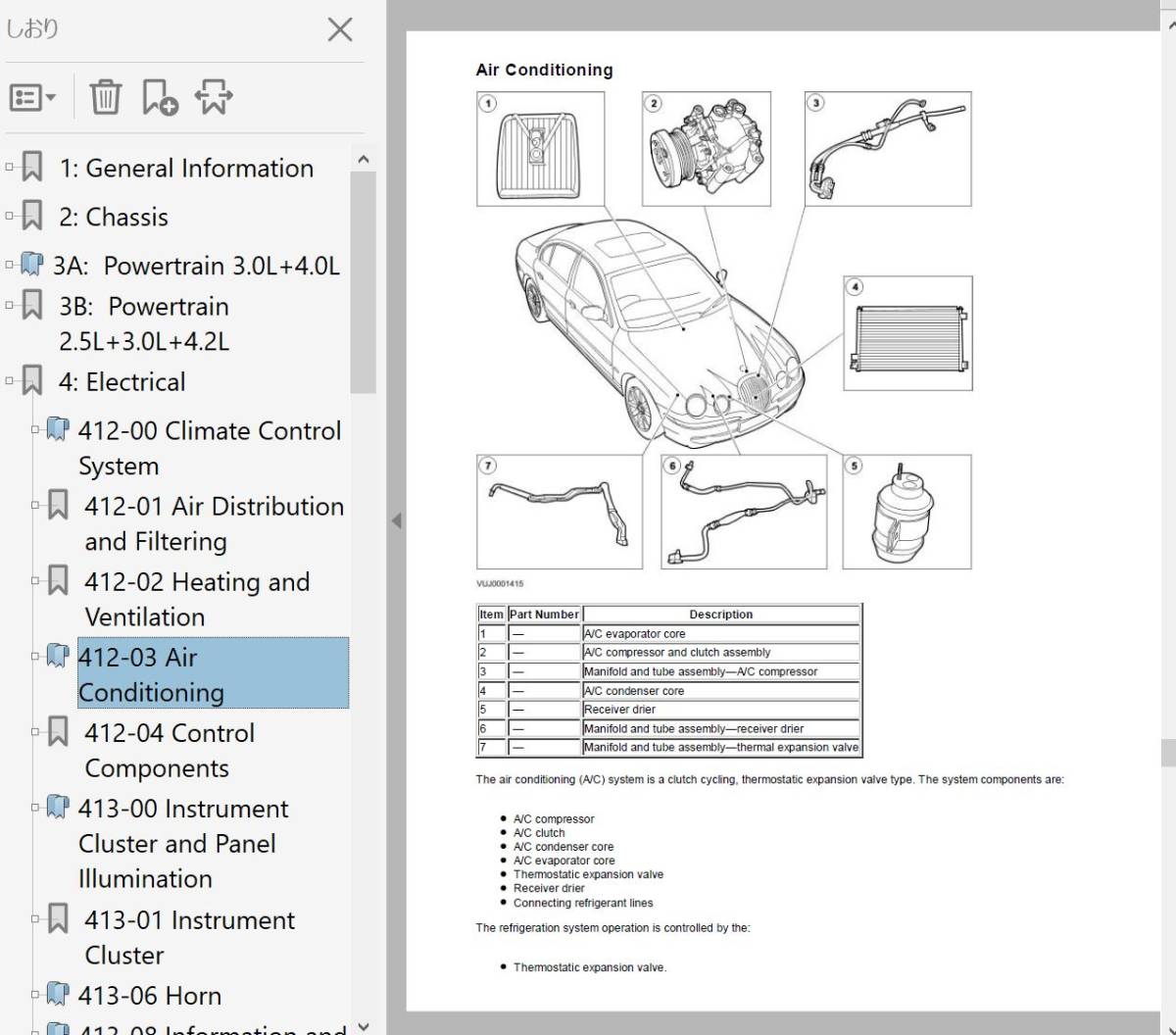
Task: Add a new bookmark with plus icon
Action: [160, 97]
